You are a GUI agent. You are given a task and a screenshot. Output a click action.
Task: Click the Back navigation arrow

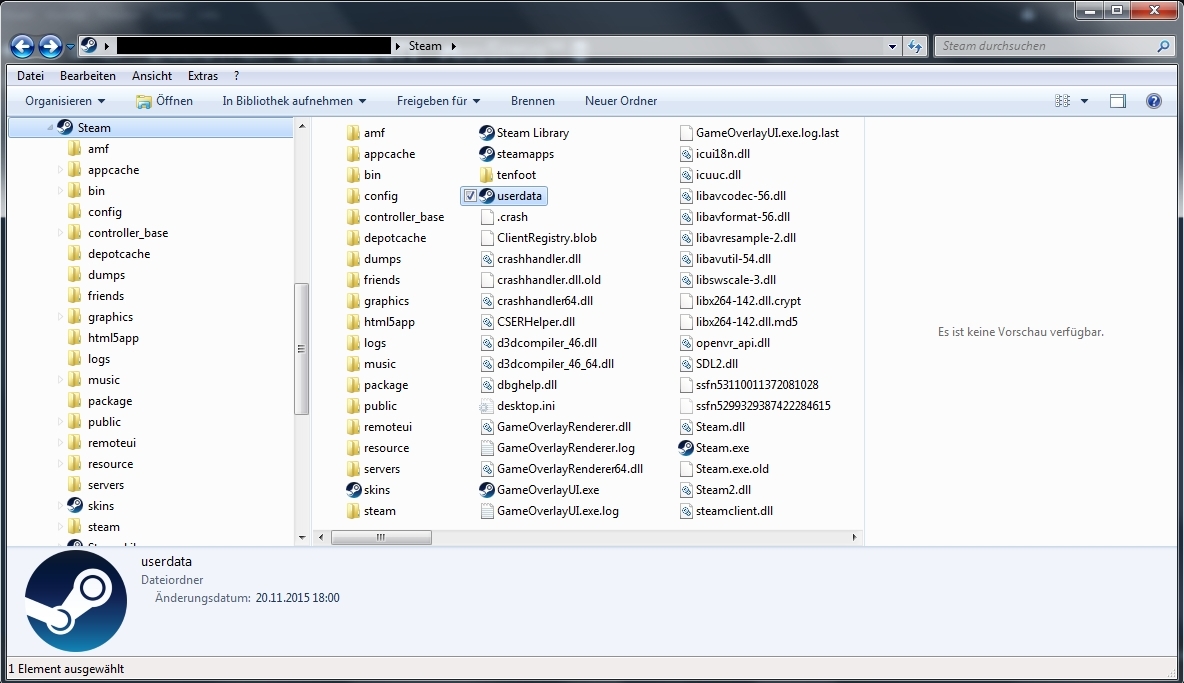pos(22,47)
